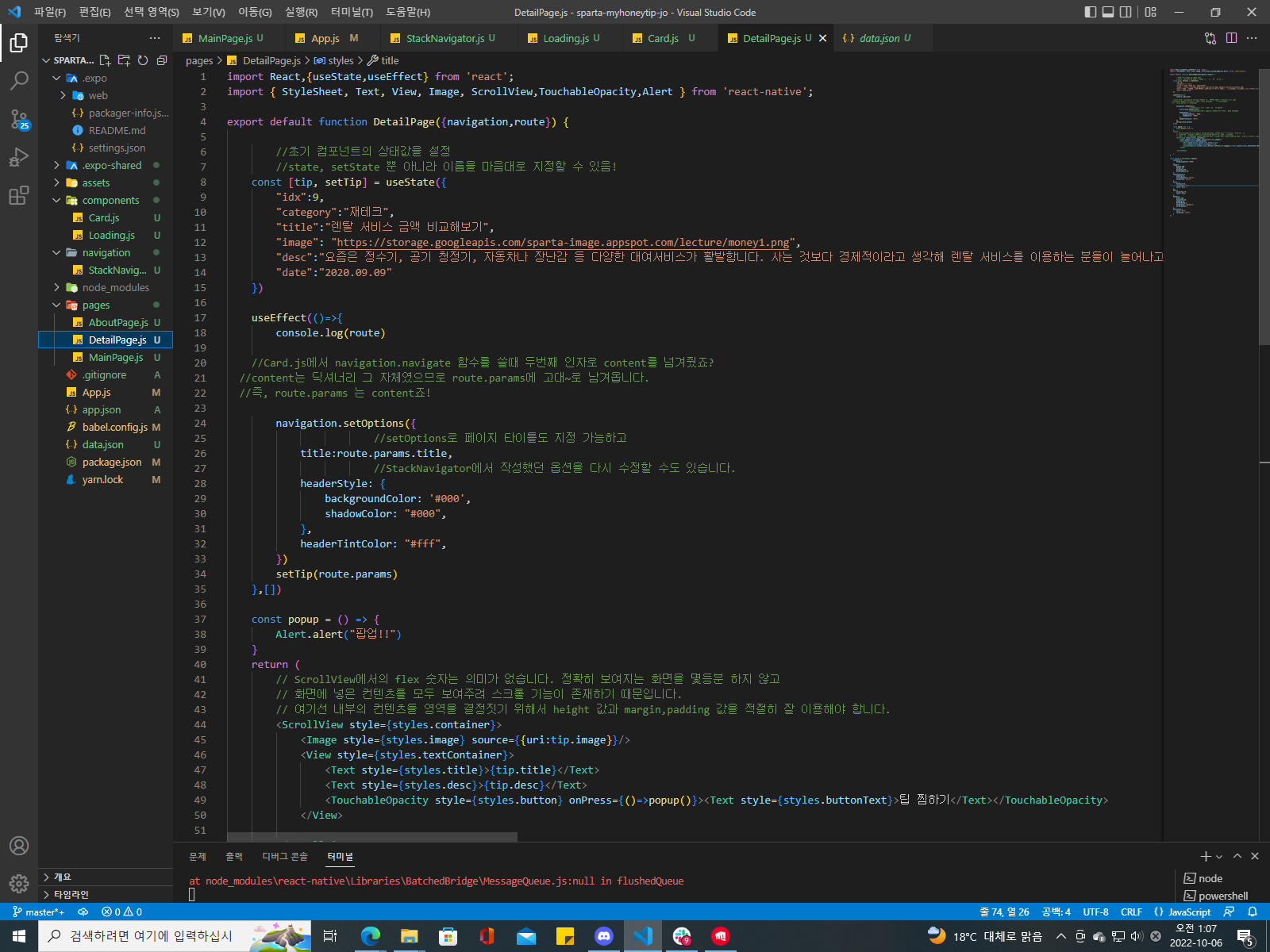Open the Run and Debug view
Image resolution: width=1270 pixels, height=952 pixels.
tap(19, 157)
